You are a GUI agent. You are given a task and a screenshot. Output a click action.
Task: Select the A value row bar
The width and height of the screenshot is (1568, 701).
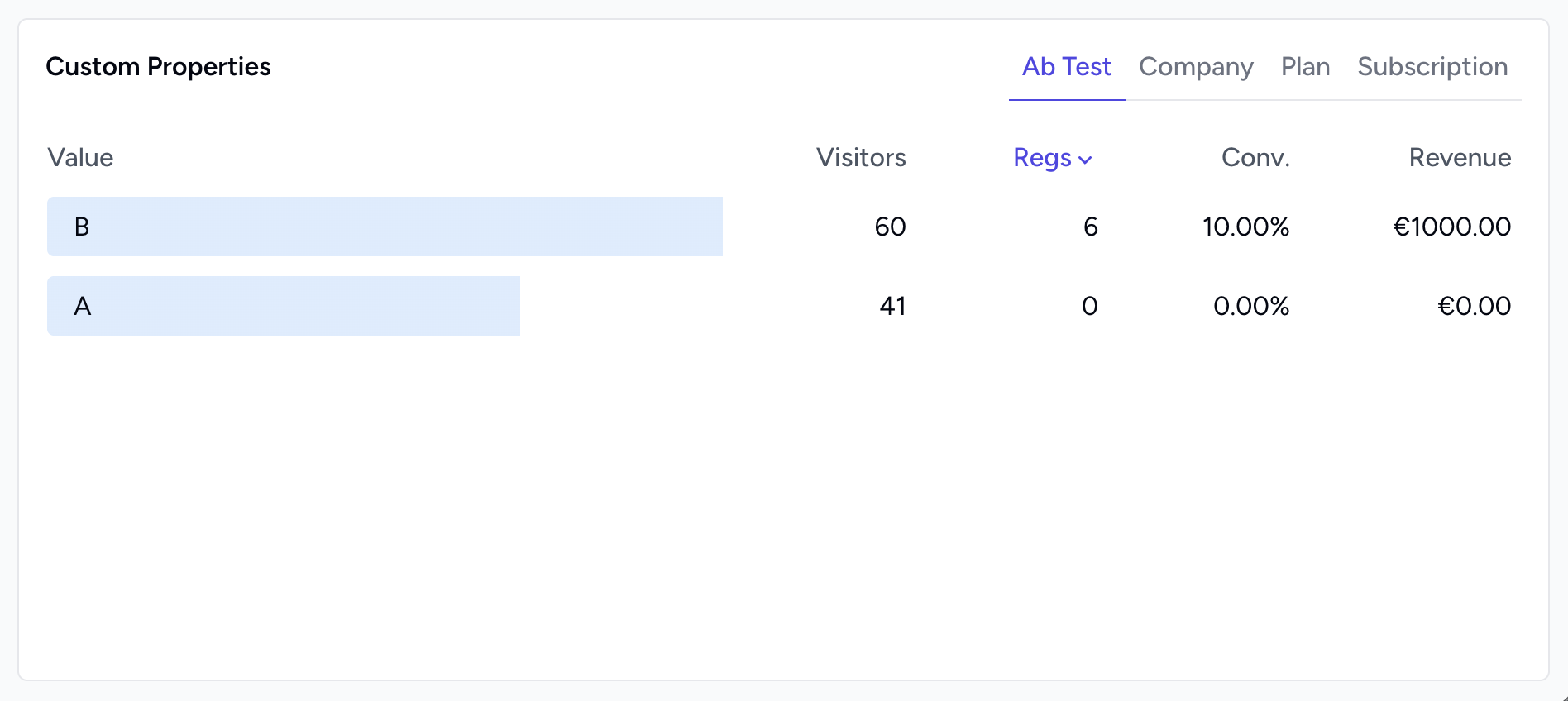[x=284, y=306]
